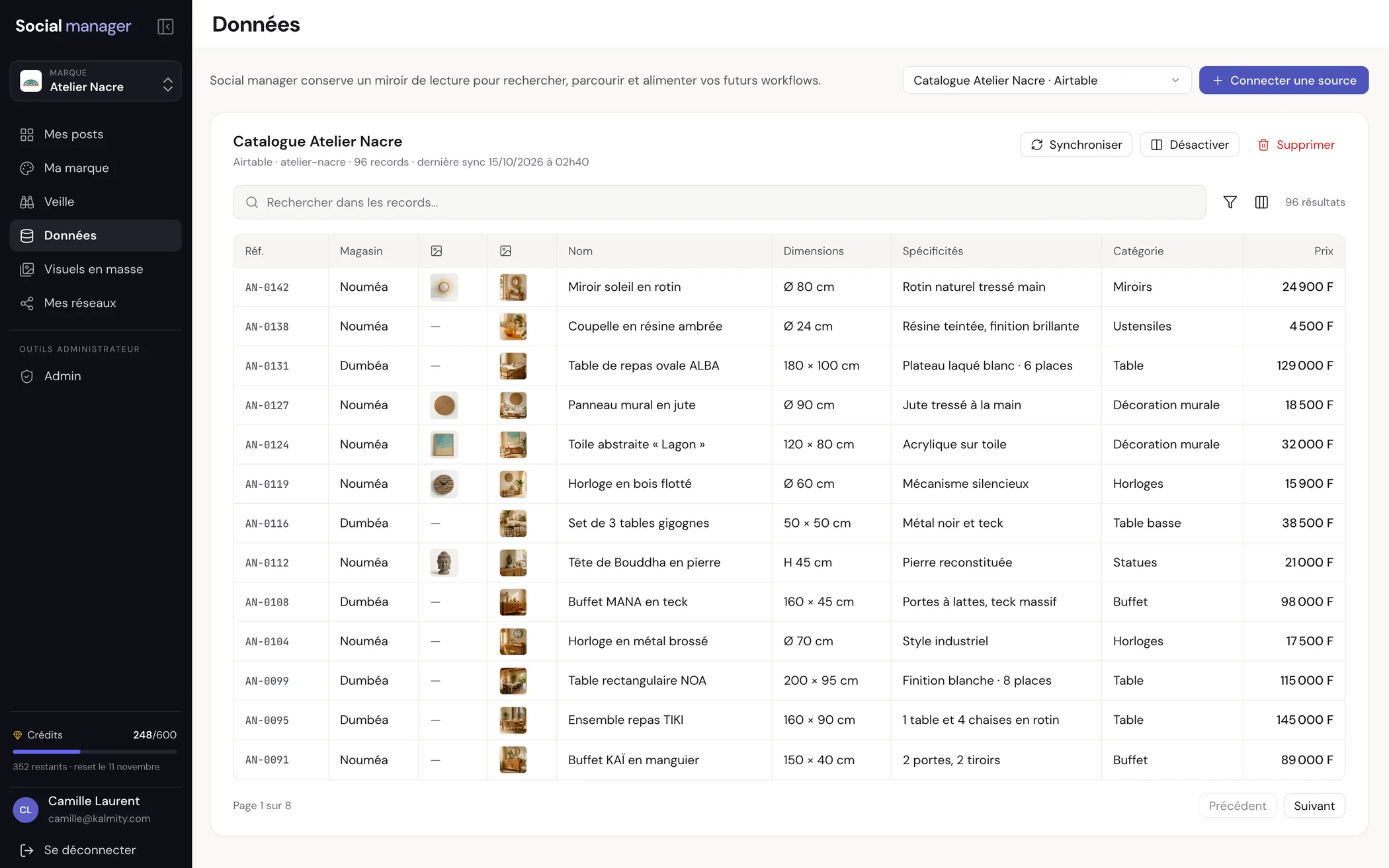The width and height of the screenshot is (1389, 868).
Task: Go to Ma marque page
Action: coord(96,168)
